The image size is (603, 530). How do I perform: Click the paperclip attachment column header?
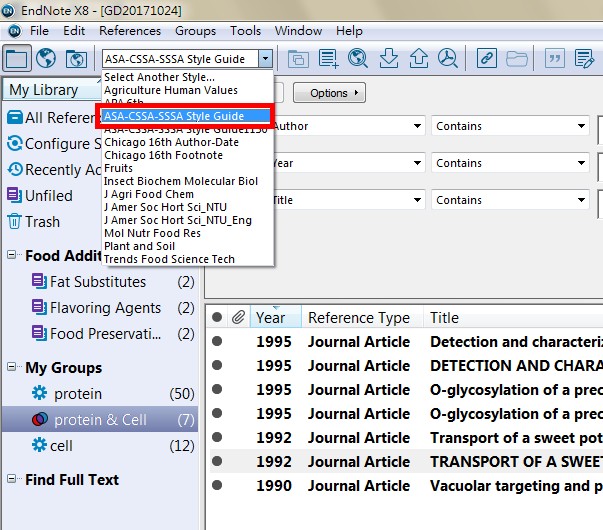tap(238, 317)
